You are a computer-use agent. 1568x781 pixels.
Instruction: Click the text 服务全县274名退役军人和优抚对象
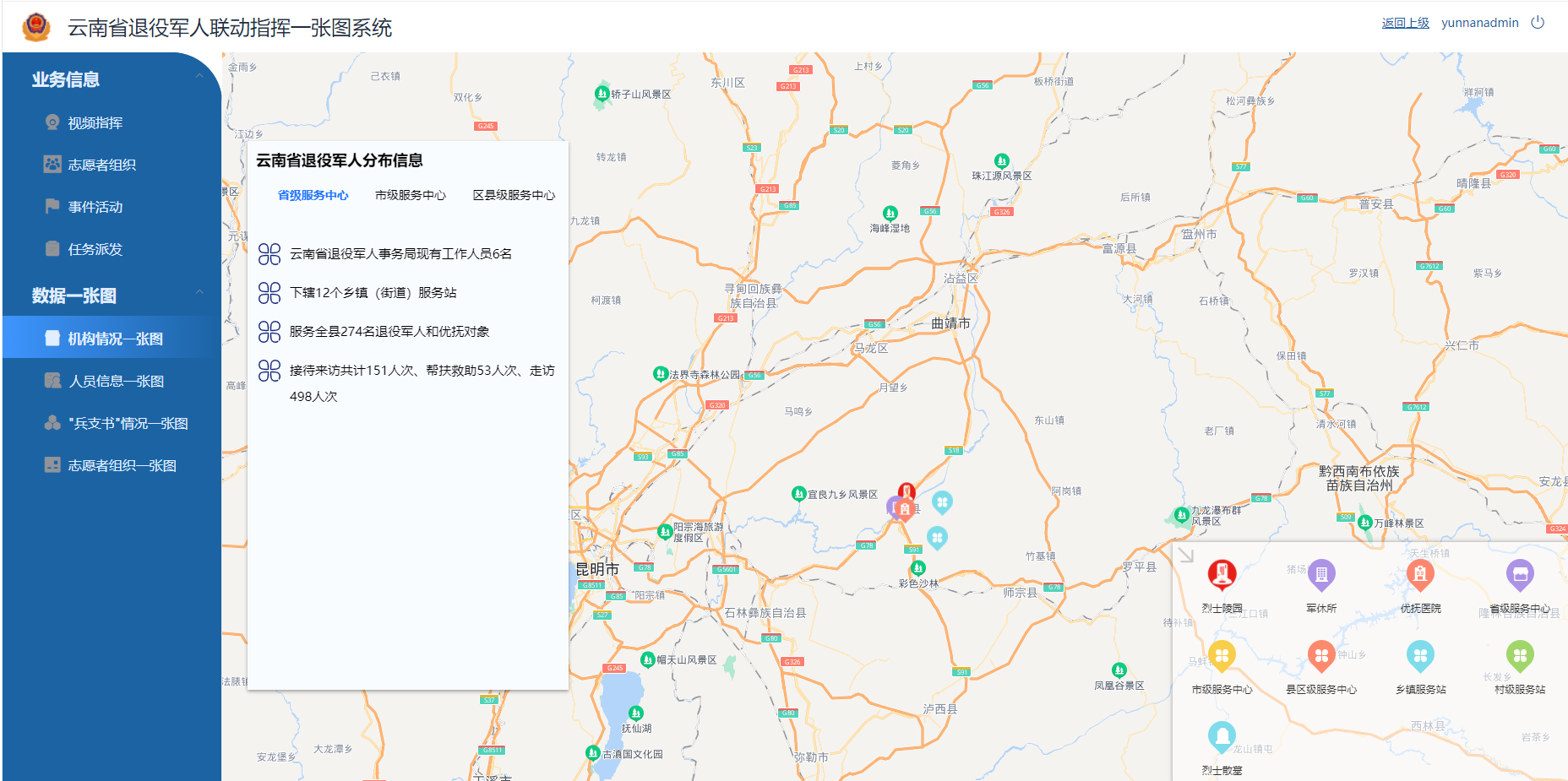(x=389, y=331)
